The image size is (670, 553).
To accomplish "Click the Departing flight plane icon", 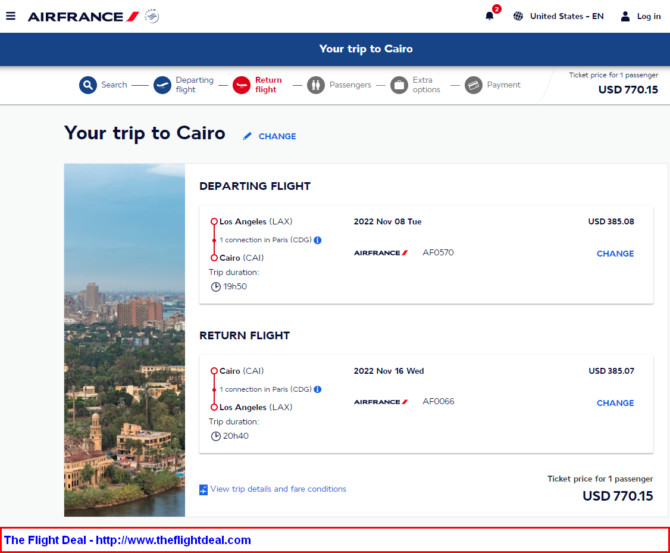I will click(162, 85).
